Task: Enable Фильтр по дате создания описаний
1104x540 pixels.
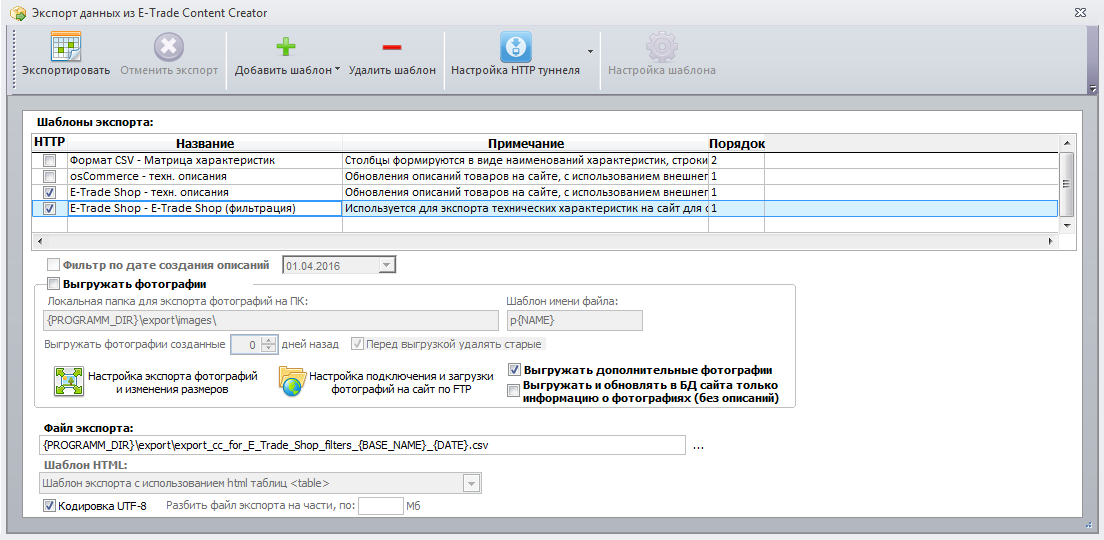Action: click(53, 265)
